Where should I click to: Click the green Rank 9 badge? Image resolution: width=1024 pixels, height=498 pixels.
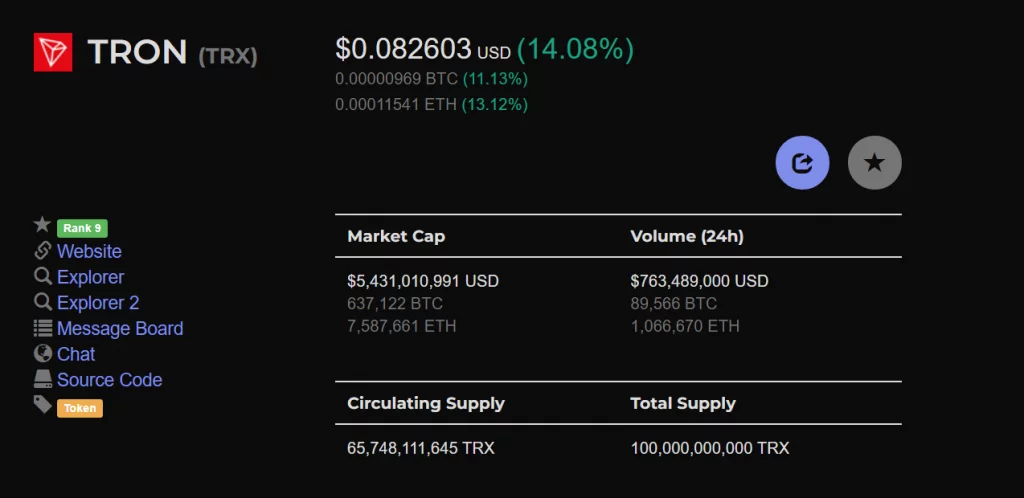click(82, 228)
